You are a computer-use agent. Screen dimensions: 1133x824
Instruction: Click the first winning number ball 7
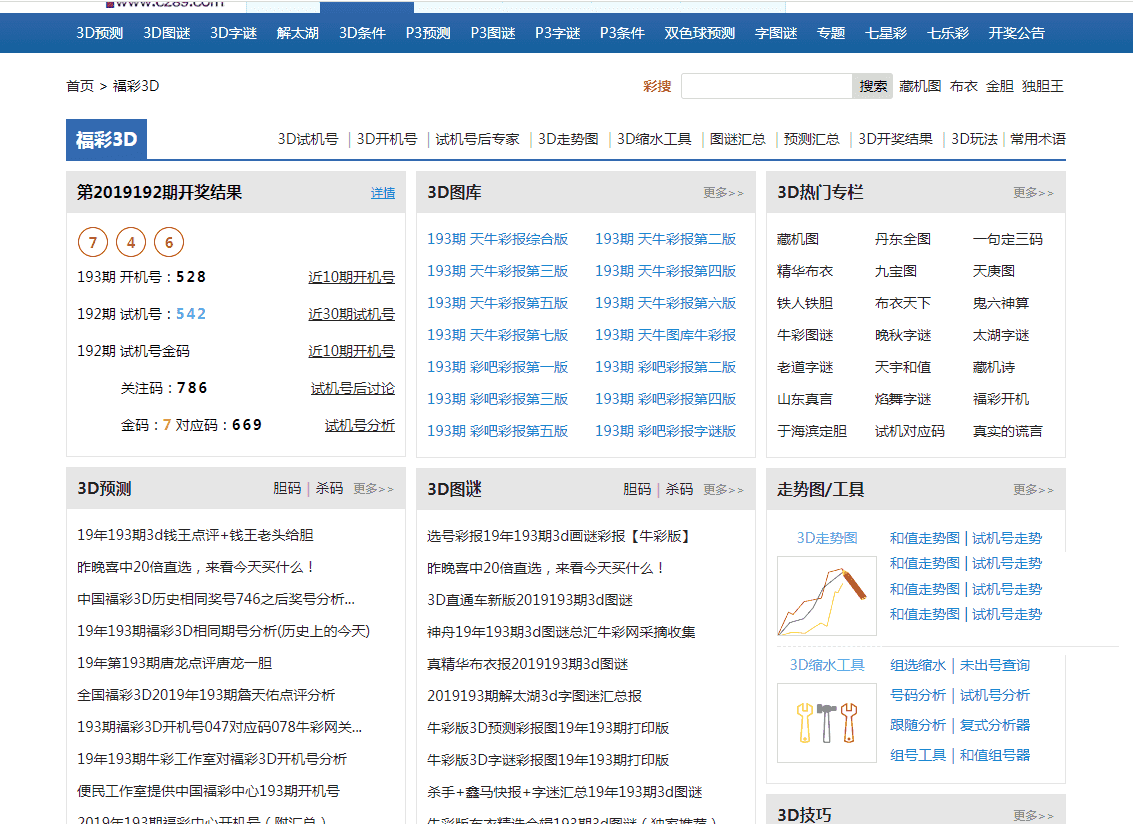93,242
